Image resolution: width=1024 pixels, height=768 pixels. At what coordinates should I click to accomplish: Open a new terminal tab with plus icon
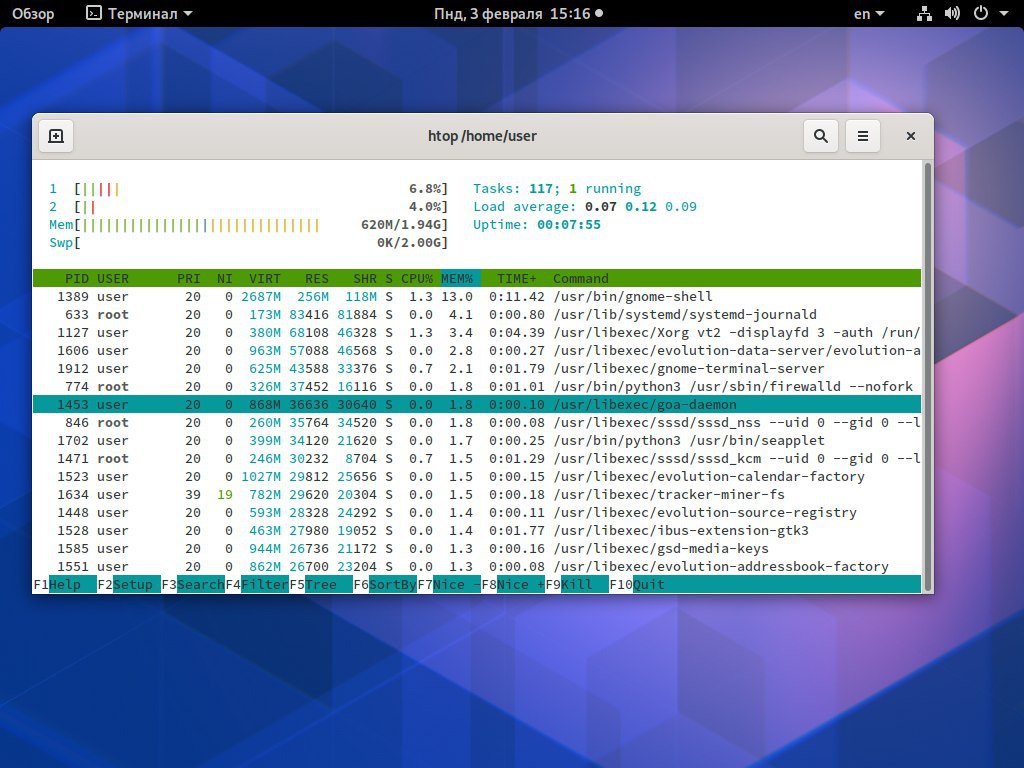tap(56, 136)
